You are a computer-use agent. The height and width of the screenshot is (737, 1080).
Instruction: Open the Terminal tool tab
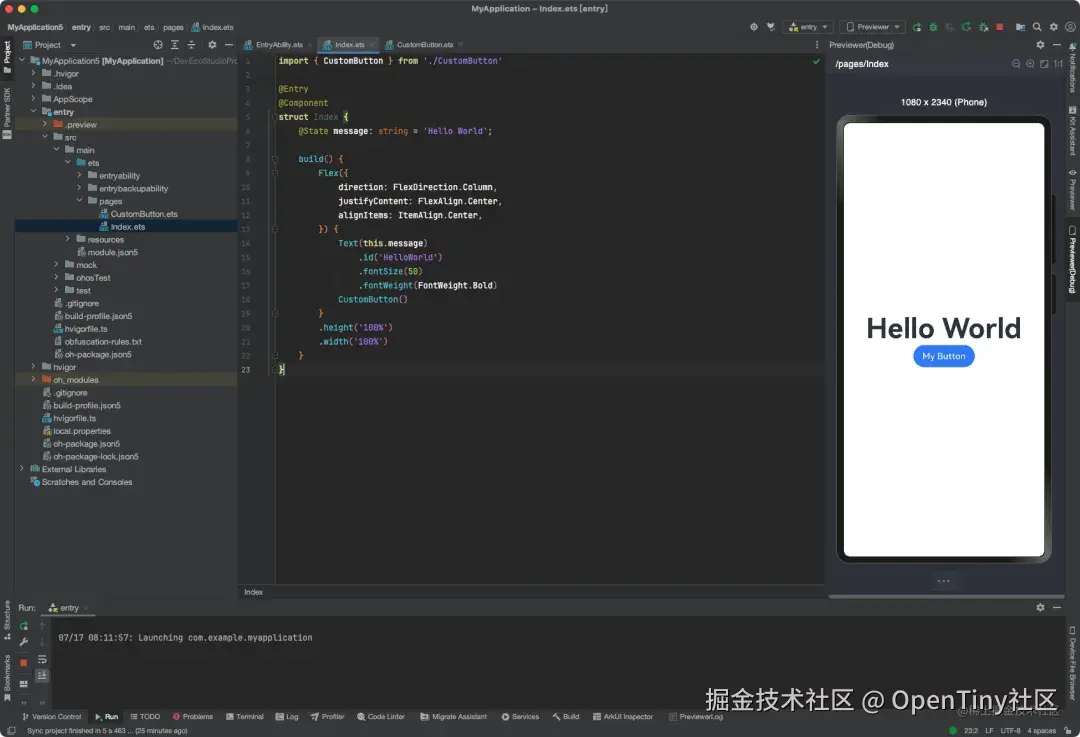pyautogui.click(x=245, y=716)
